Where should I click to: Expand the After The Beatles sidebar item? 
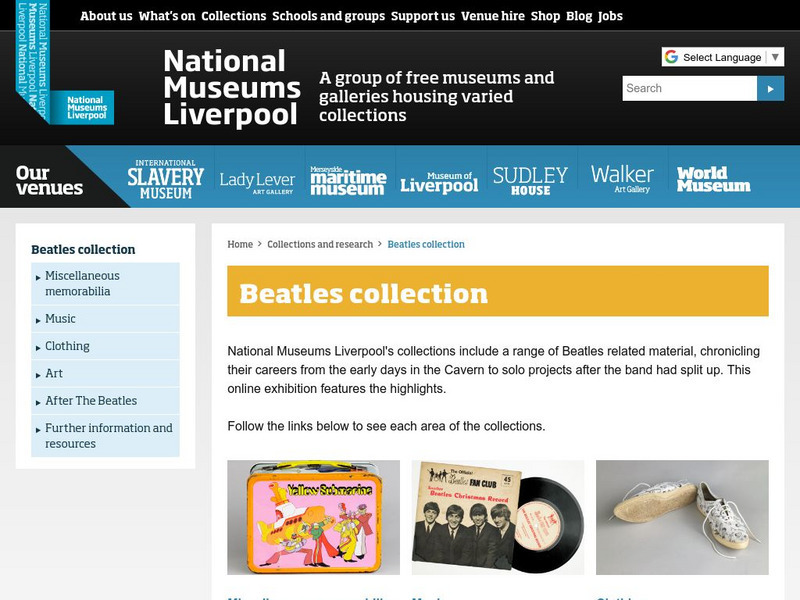pos(105,401)
